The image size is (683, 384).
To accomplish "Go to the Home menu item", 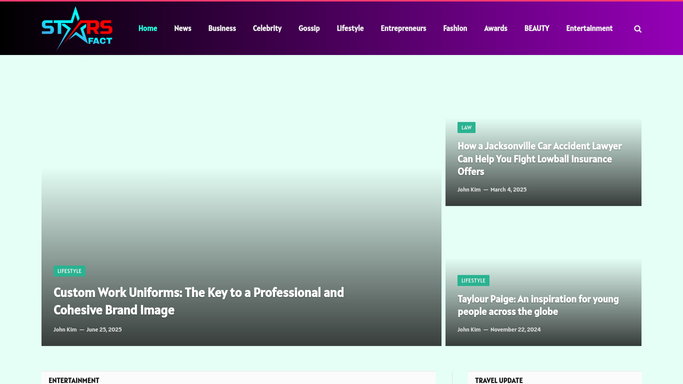I will 148,28.
